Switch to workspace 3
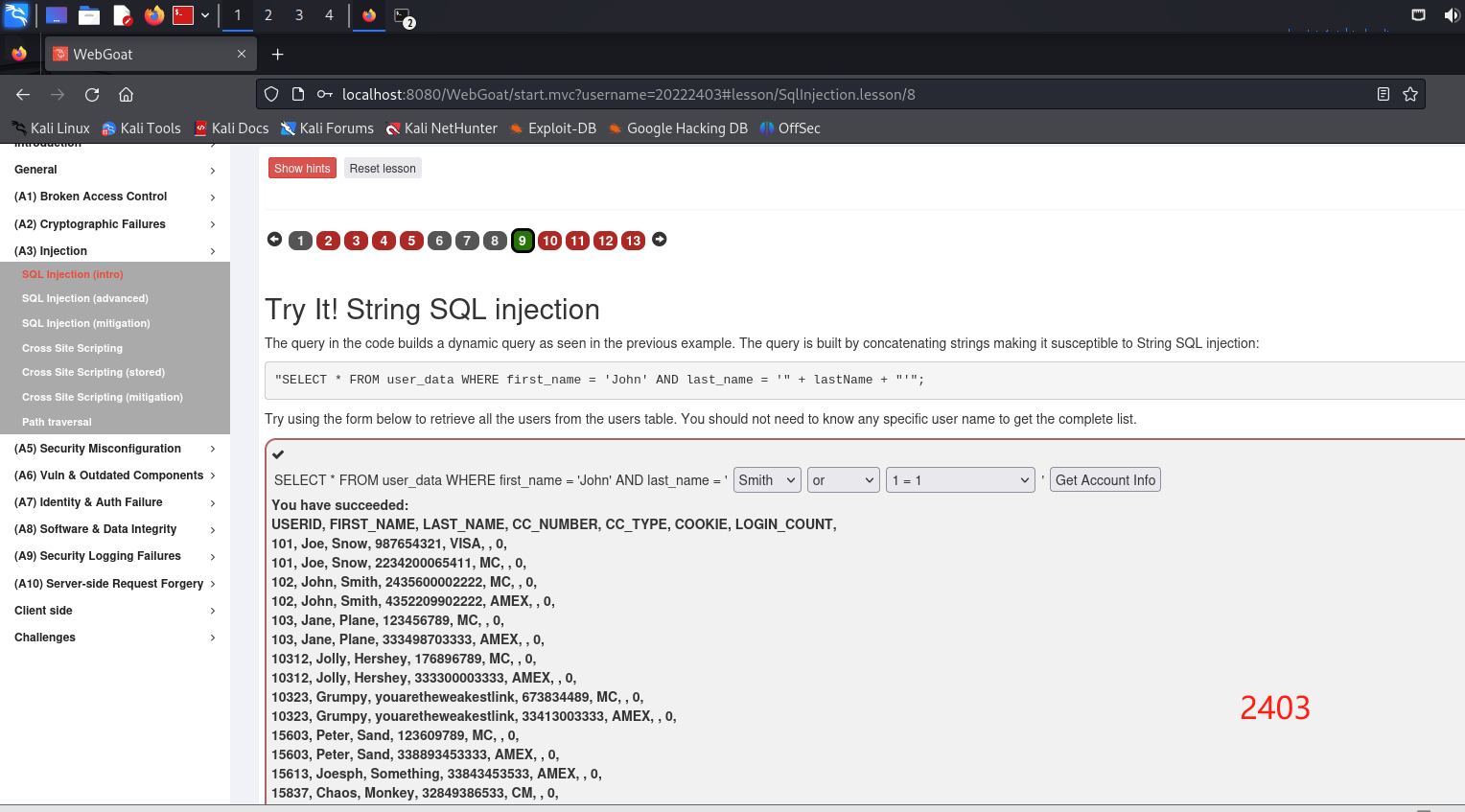The image size is (1465, 812). click(x=299, y=15)
